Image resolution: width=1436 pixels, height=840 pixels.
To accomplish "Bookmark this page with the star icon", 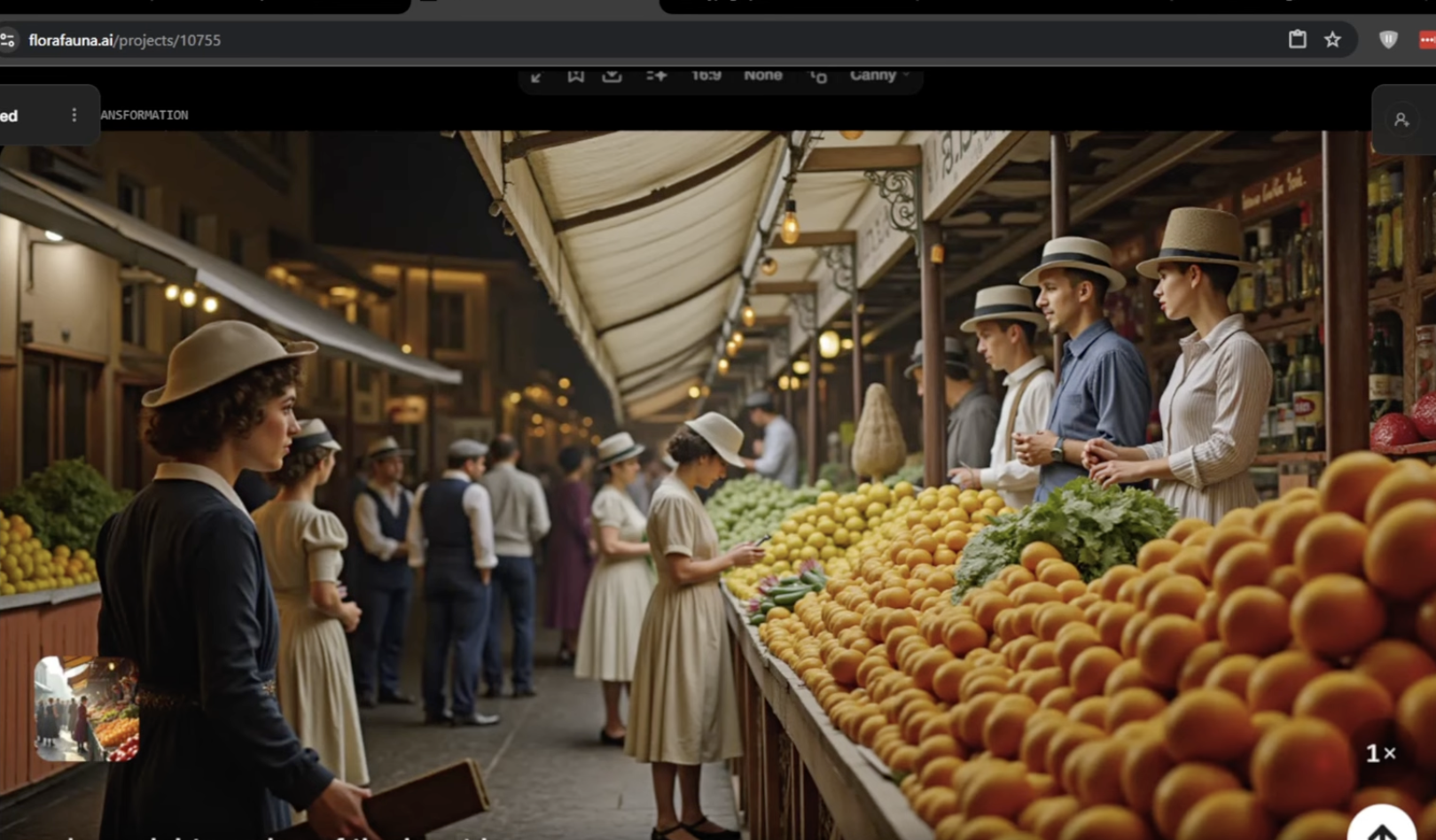I will (1332, 39).
